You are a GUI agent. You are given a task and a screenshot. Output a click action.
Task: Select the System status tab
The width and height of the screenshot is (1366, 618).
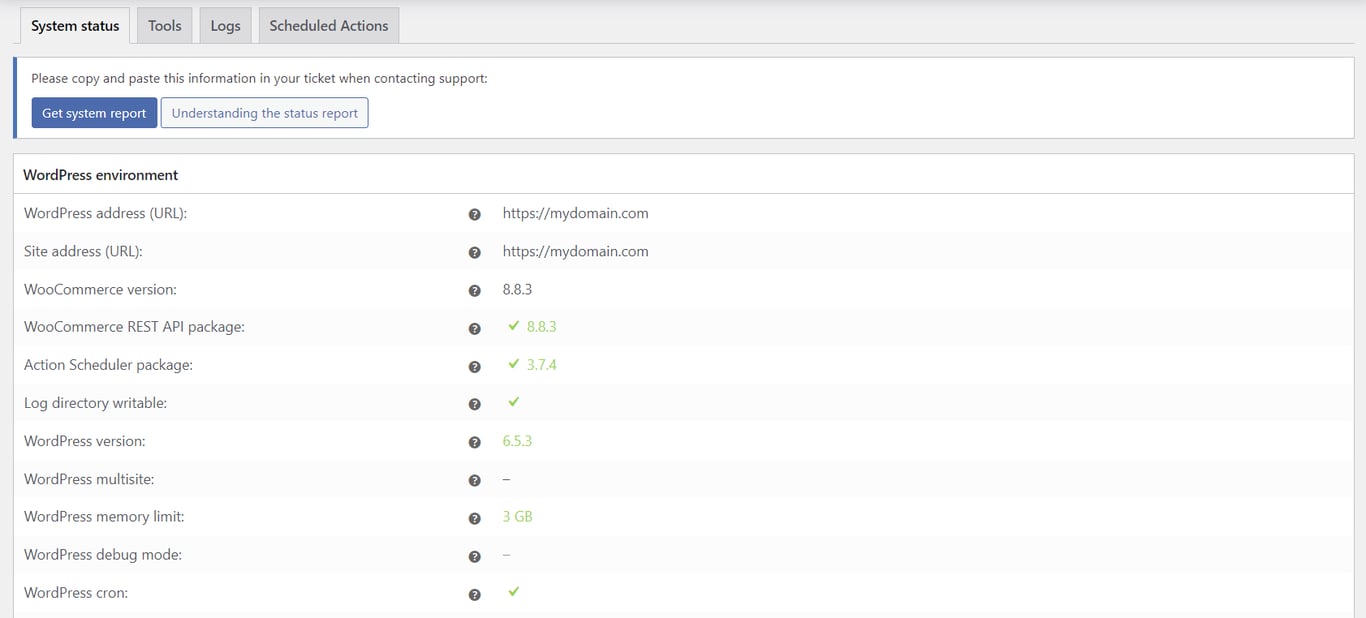click(74, 25)
